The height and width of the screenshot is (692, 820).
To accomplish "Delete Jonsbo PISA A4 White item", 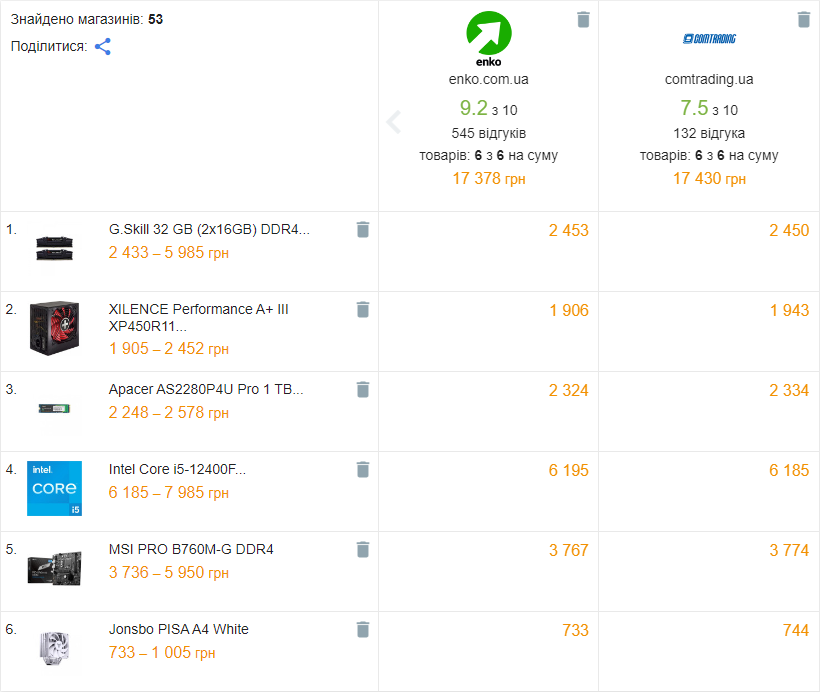I will pos(363,630).
